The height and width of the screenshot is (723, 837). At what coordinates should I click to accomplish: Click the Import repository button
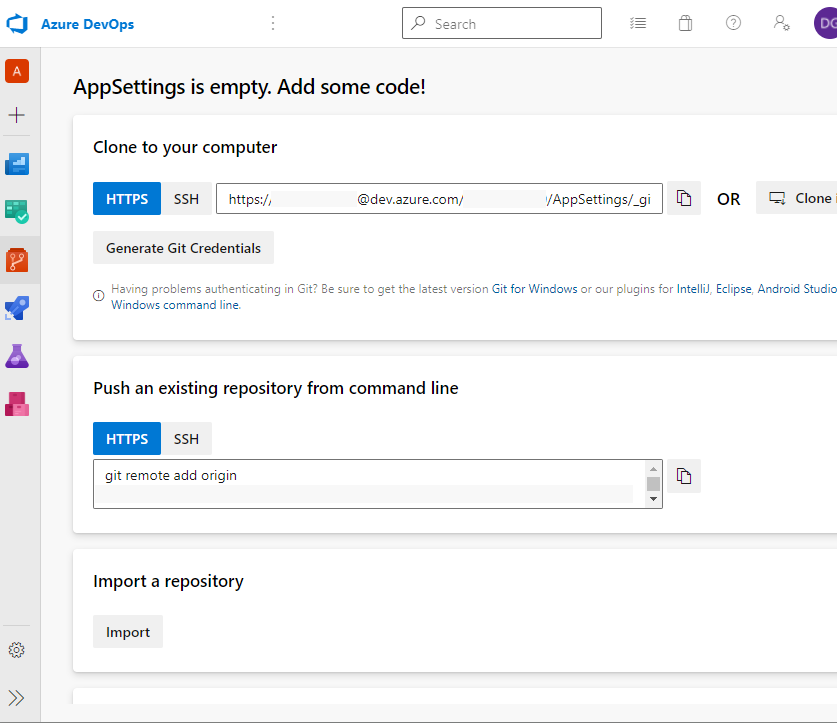click(128, 632)
